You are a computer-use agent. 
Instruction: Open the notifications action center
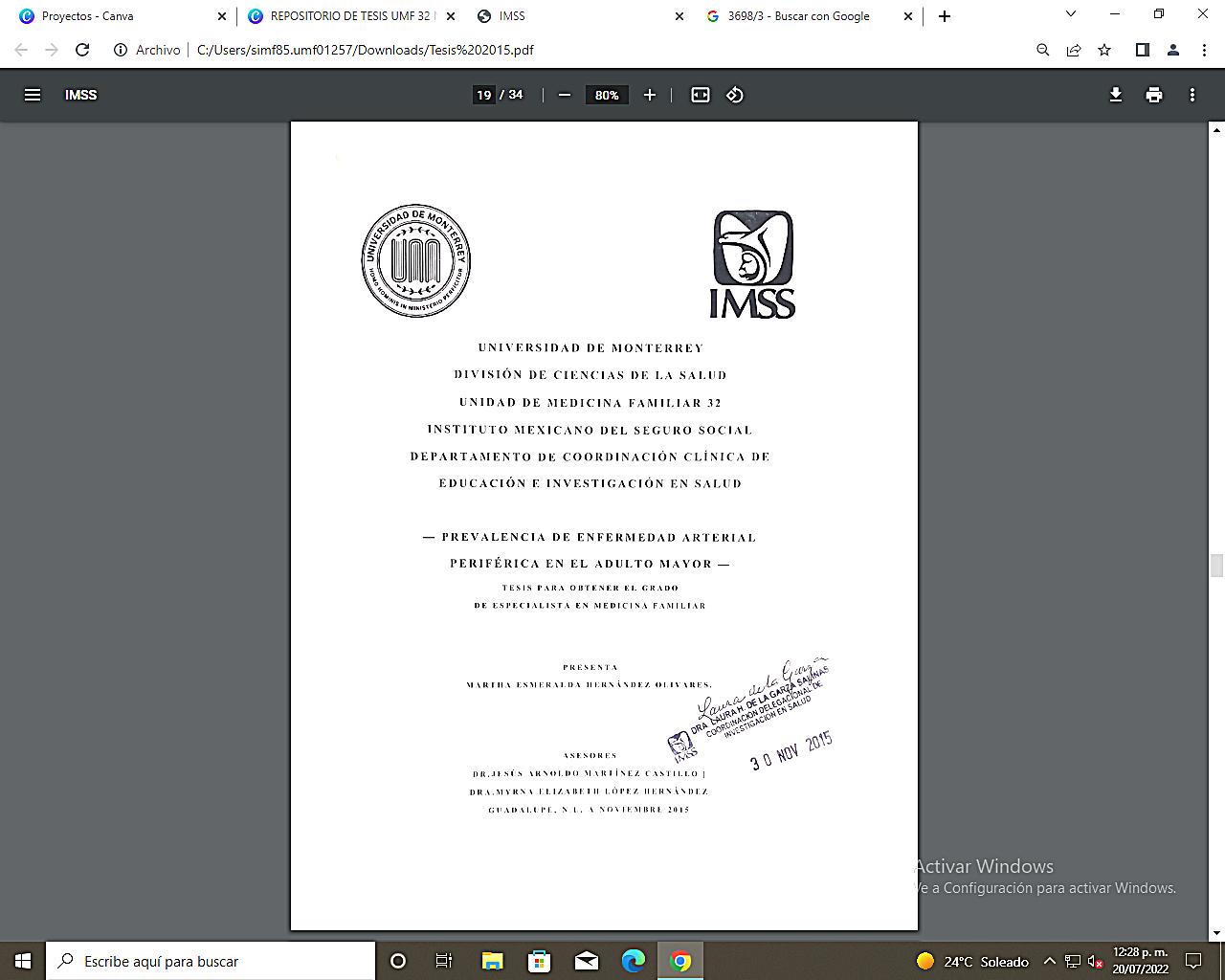(x=1194, y=961)
